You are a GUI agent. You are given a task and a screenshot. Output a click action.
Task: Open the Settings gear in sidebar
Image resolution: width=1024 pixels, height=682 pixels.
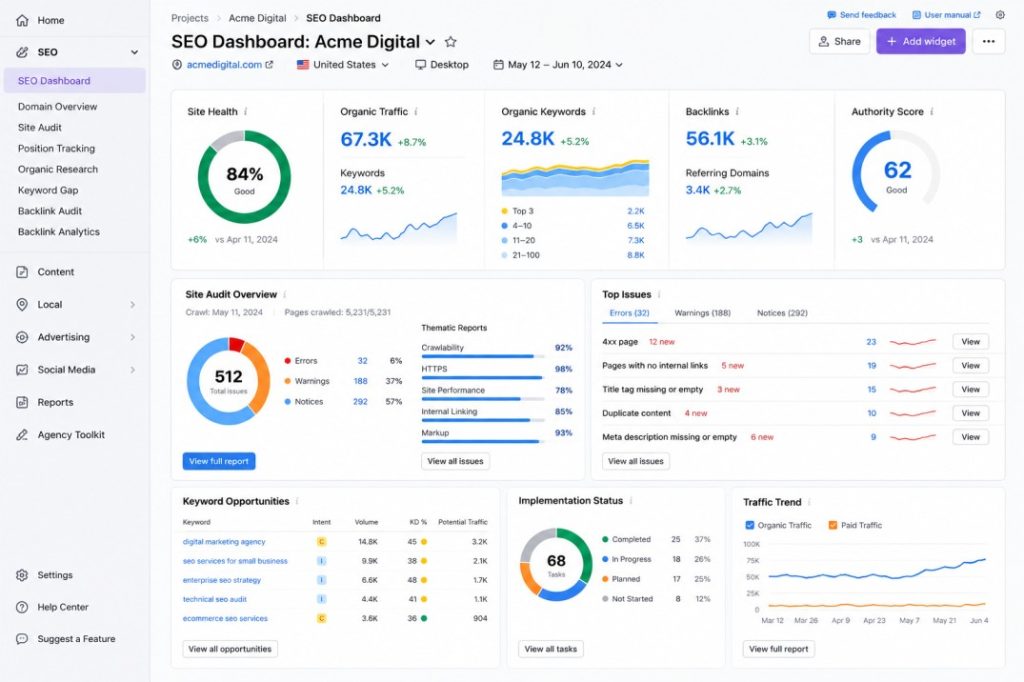click(x=22, y=575)
